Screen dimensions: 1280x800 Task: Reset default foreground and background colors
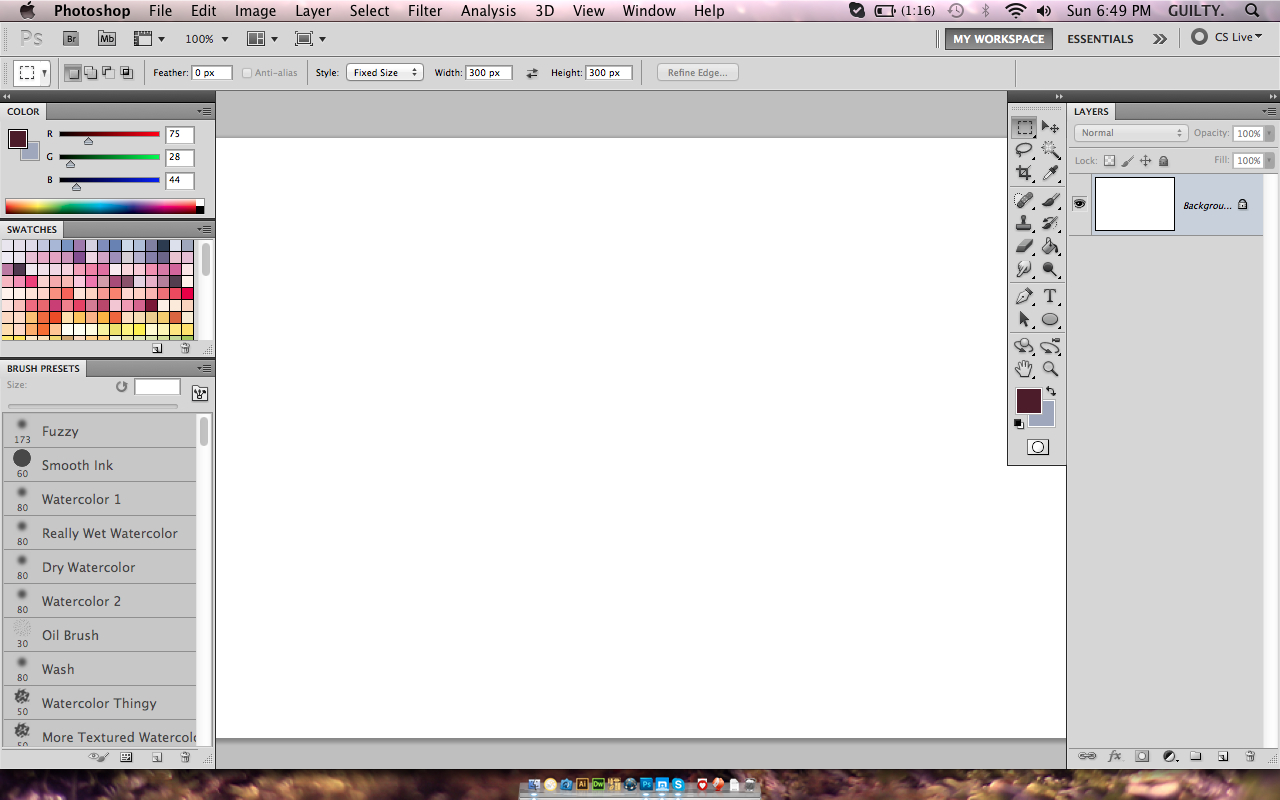(1019, 424)
